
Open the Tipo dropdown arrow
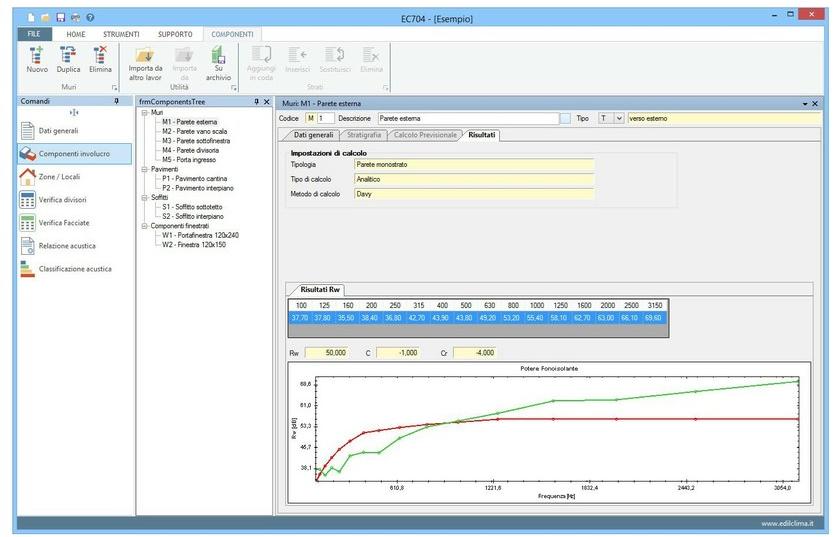coord(619,118)
